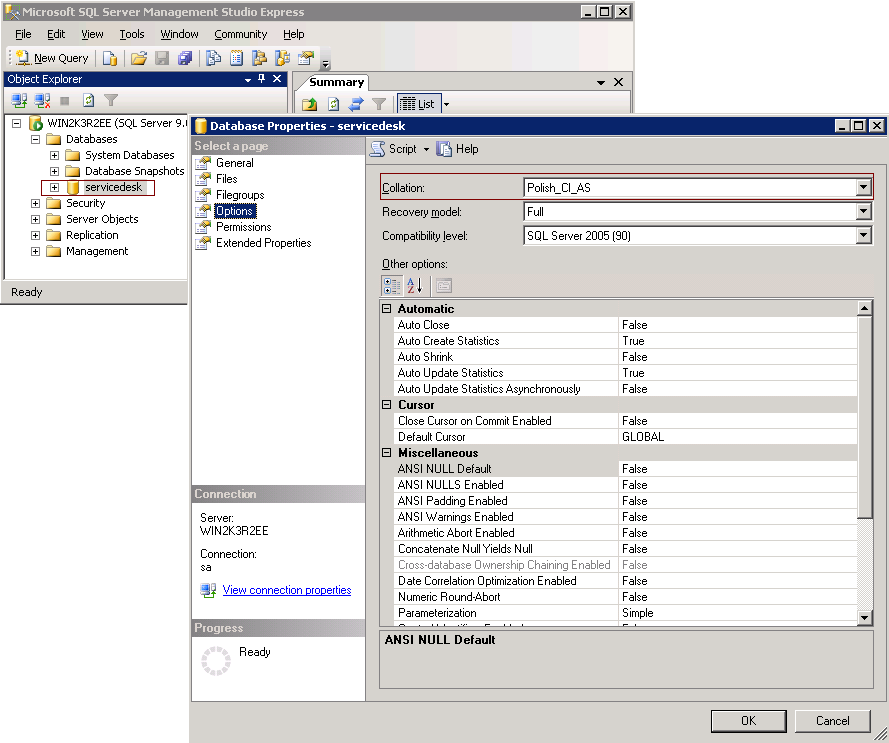
Task: Click the Alphabetical sort icon
Action: pos(414,286)
